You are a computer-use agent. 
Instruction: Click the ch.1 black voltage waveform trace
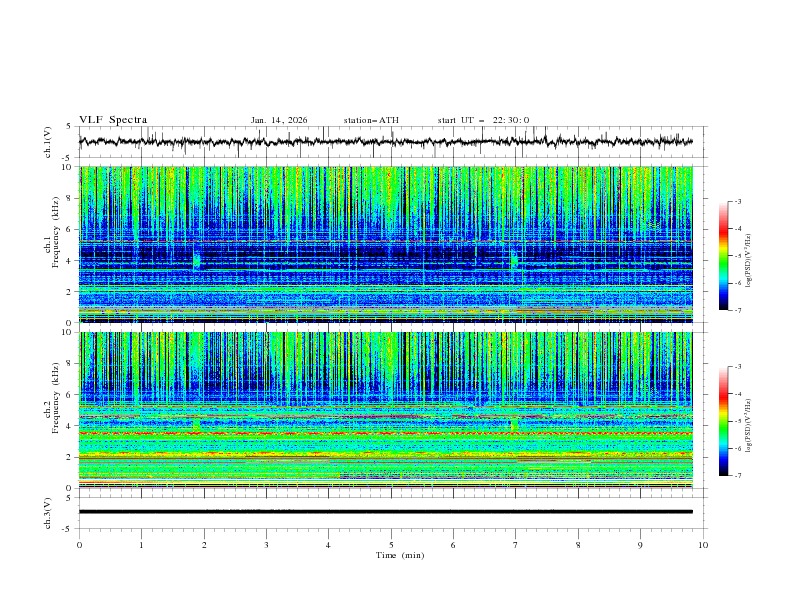pos(386,142)
